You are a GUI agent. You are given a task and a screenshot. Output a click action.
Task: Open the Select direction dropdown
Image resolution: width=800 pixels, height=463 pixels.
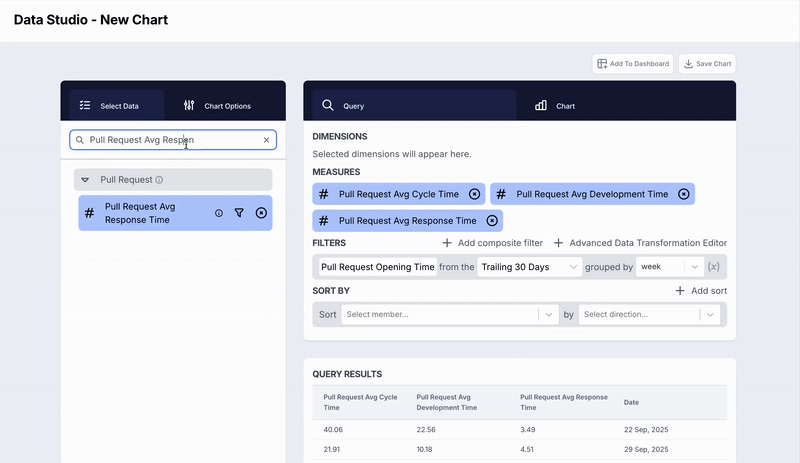(x=649, y=314)
